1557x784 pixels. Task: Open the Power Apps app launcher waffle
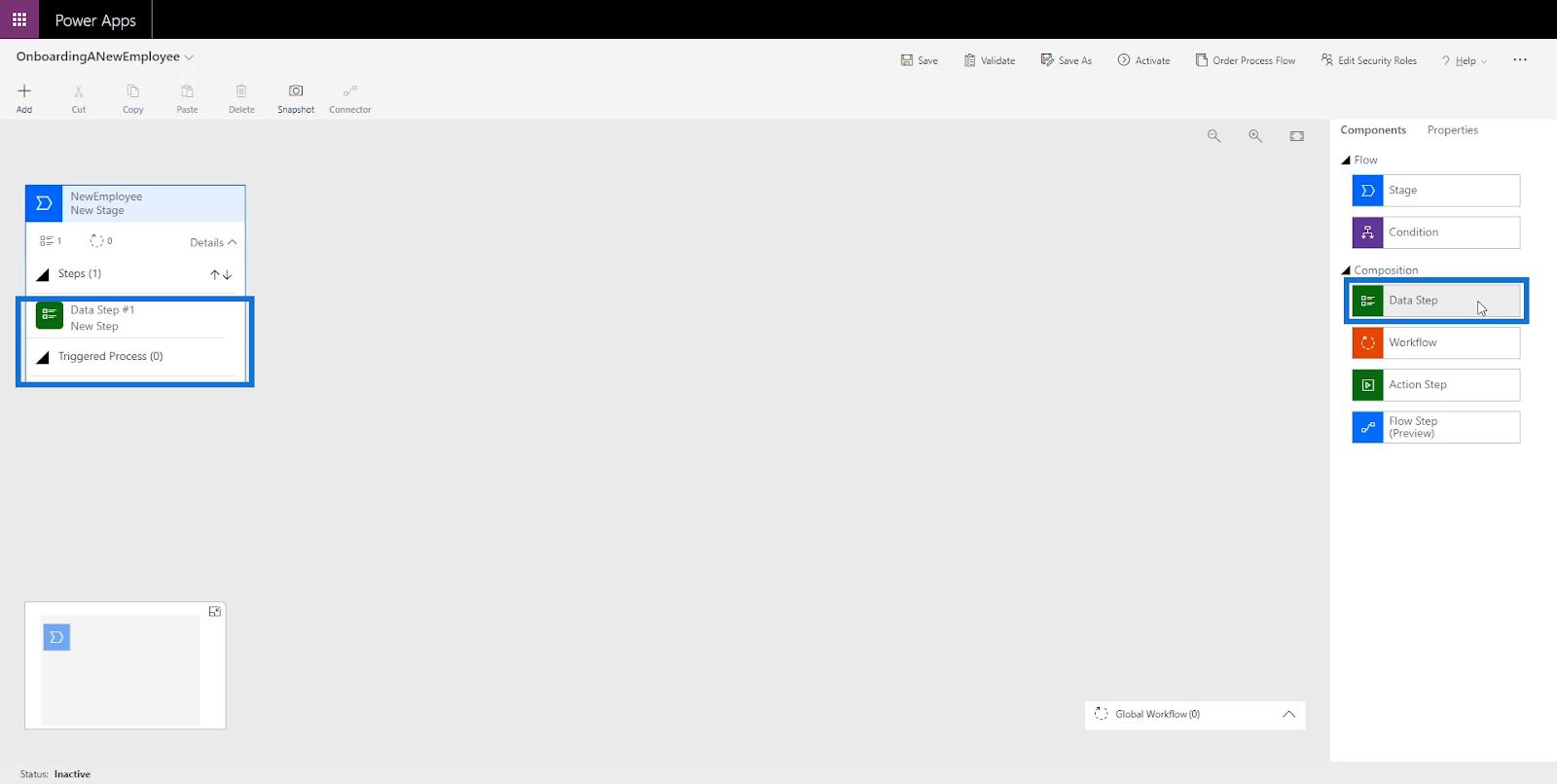click(x=19, y=19)
